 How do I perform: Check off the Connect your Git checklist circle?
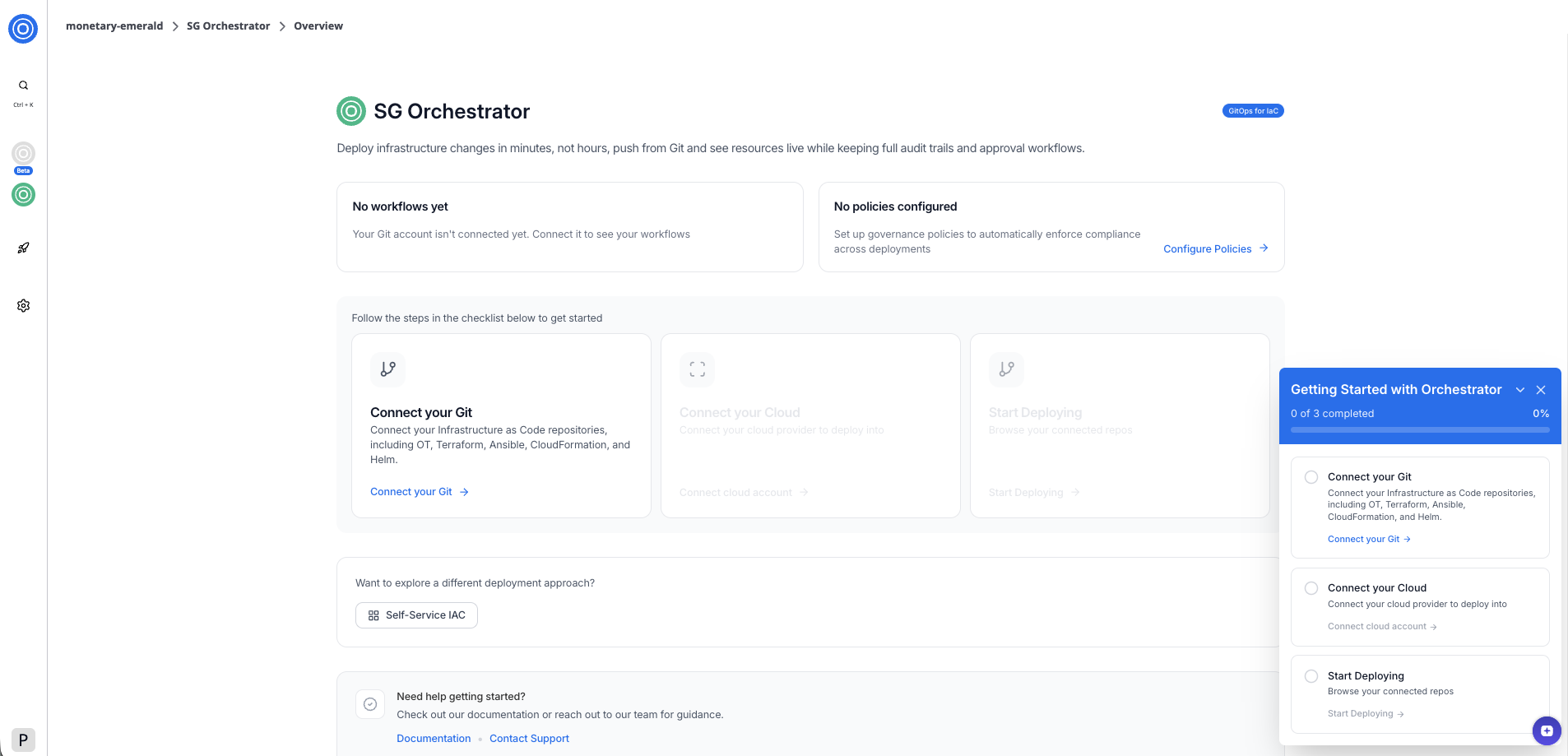pyautogui.click(x=1311, y=476)
